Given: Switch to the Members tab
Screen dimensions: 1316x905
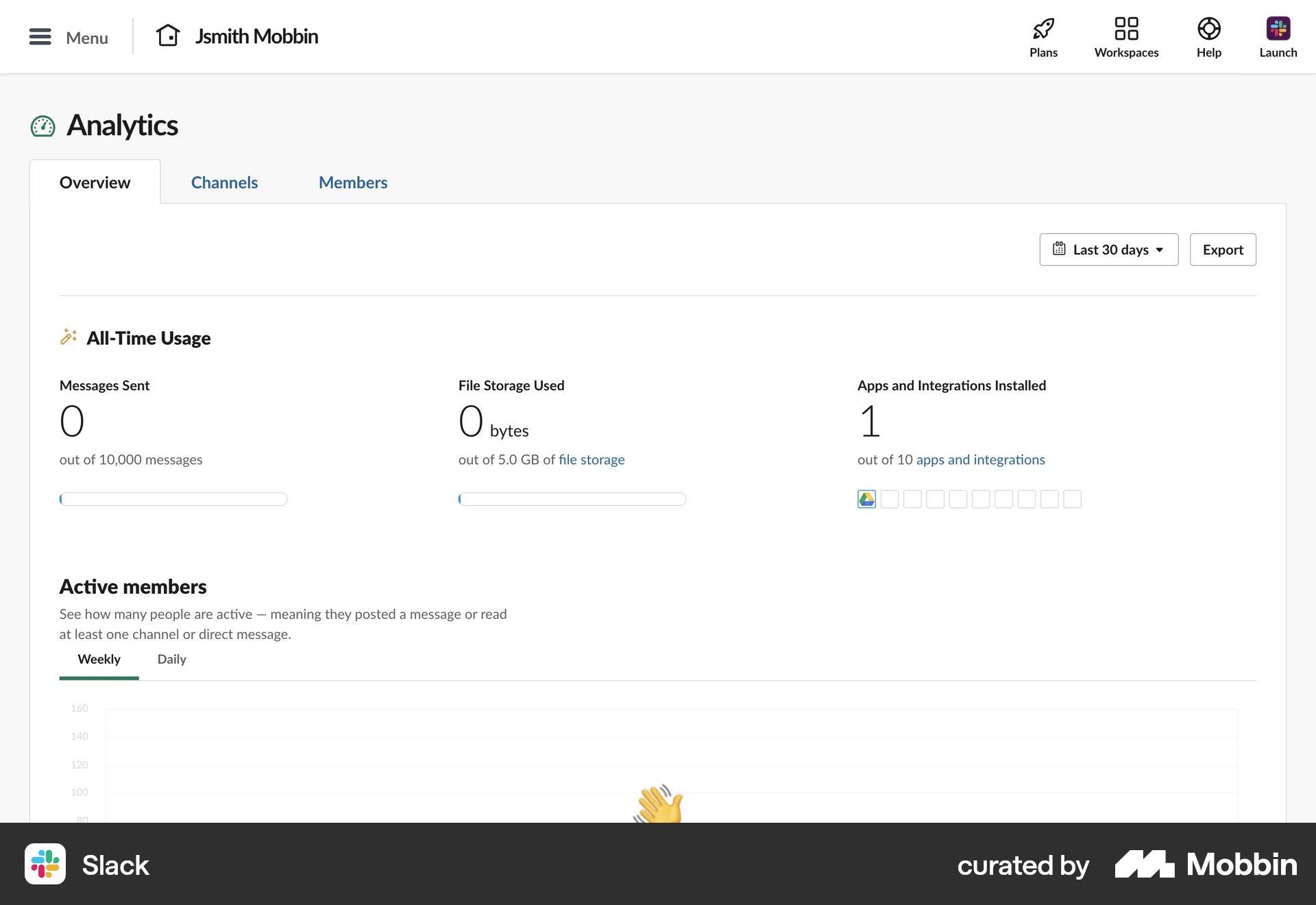Looking at the screenshot, I should [352, 182].
